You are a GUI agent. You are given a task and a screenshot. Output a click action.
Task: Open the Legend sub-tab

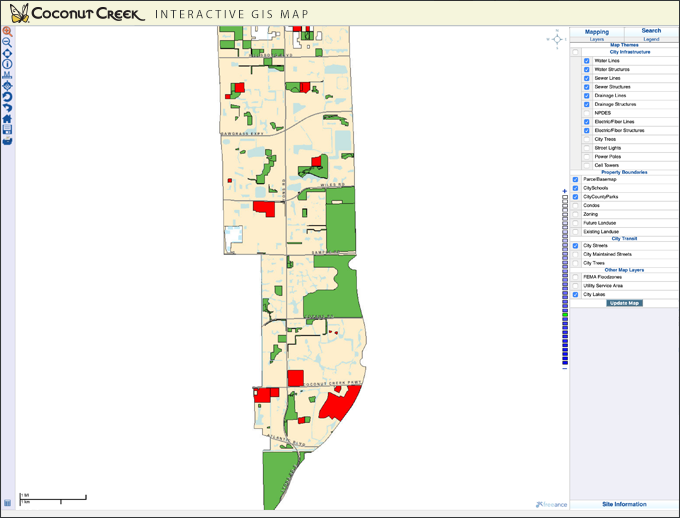[x=651, y=39]
